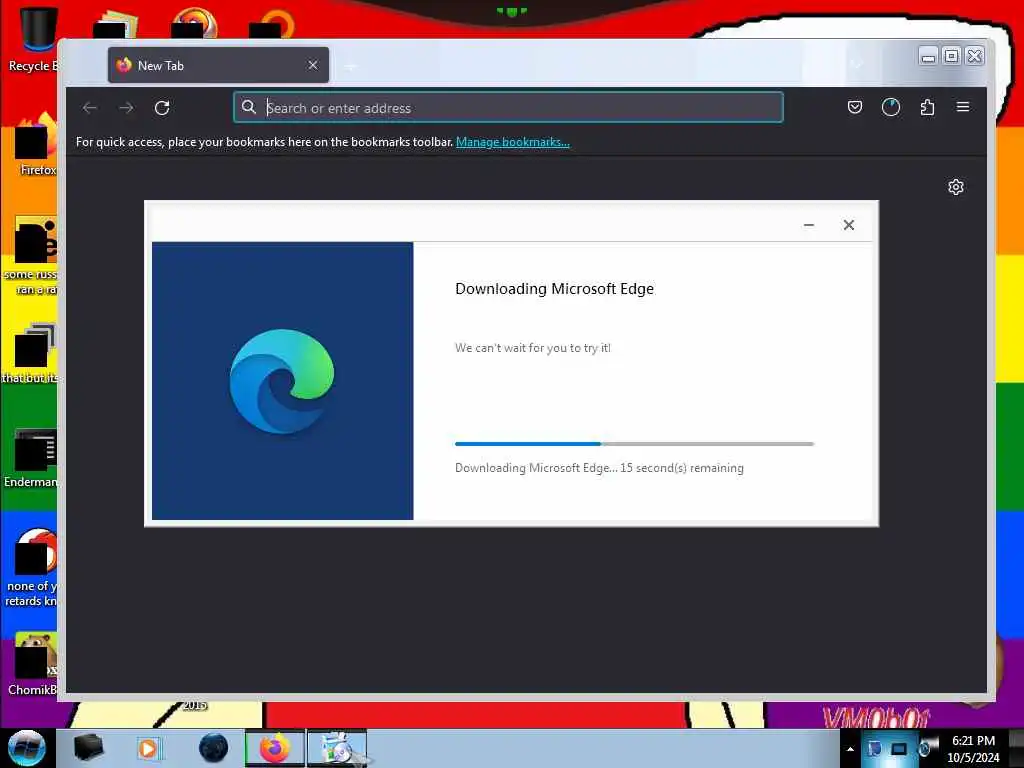Click the Microsoft Edge logo image
1024x768 pixels.
click(x=282, y=381)
